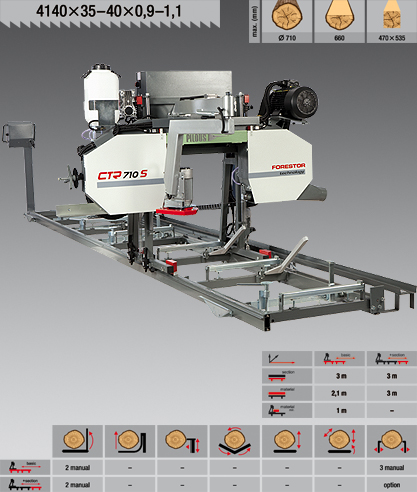Click the '3 manual' cell
Image resolution: width=417 pixels, height=492 pixels.
(392, 468)
